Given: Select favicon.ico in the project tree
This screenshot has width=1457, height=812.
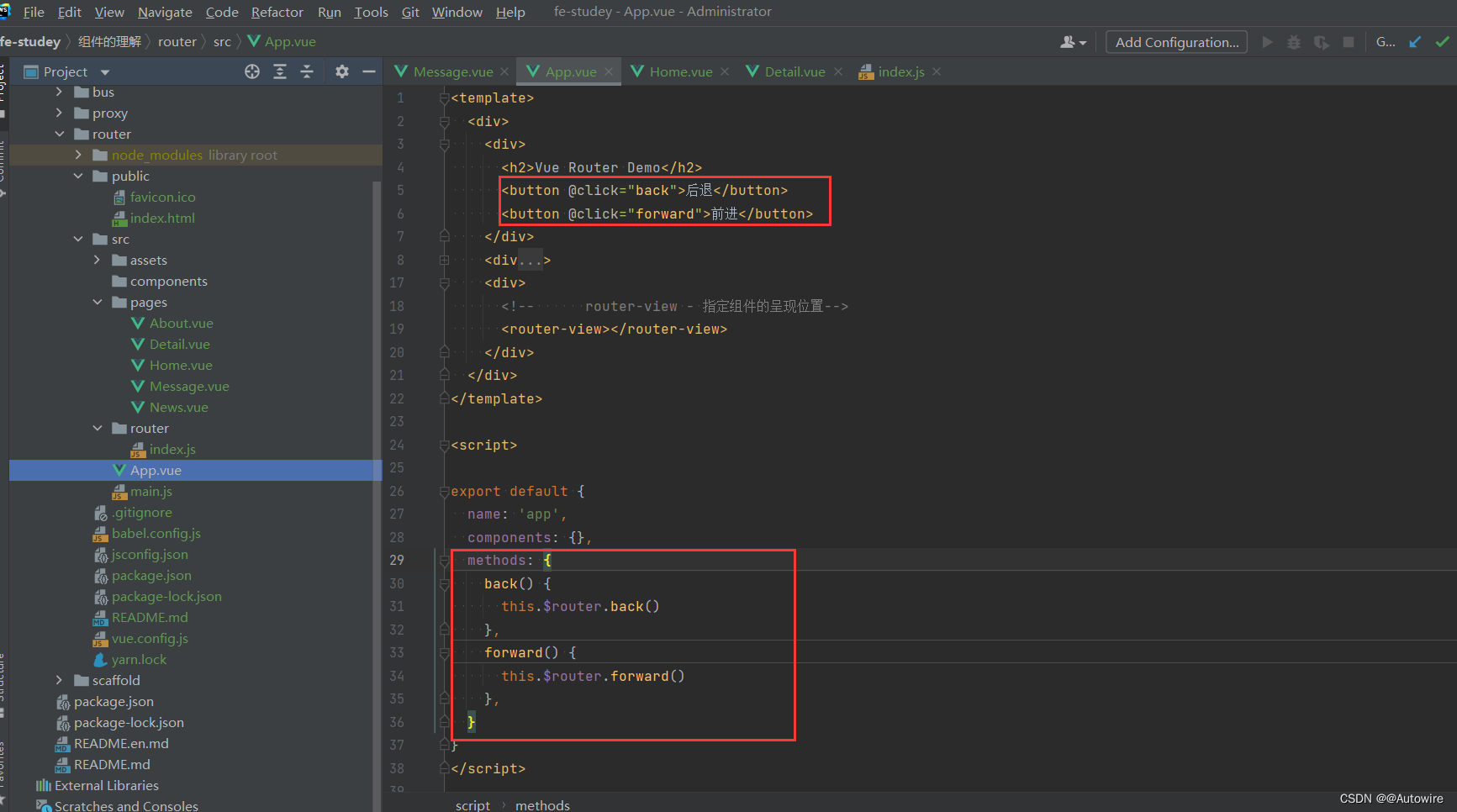Looking at the screenshot, I should 162,197.
